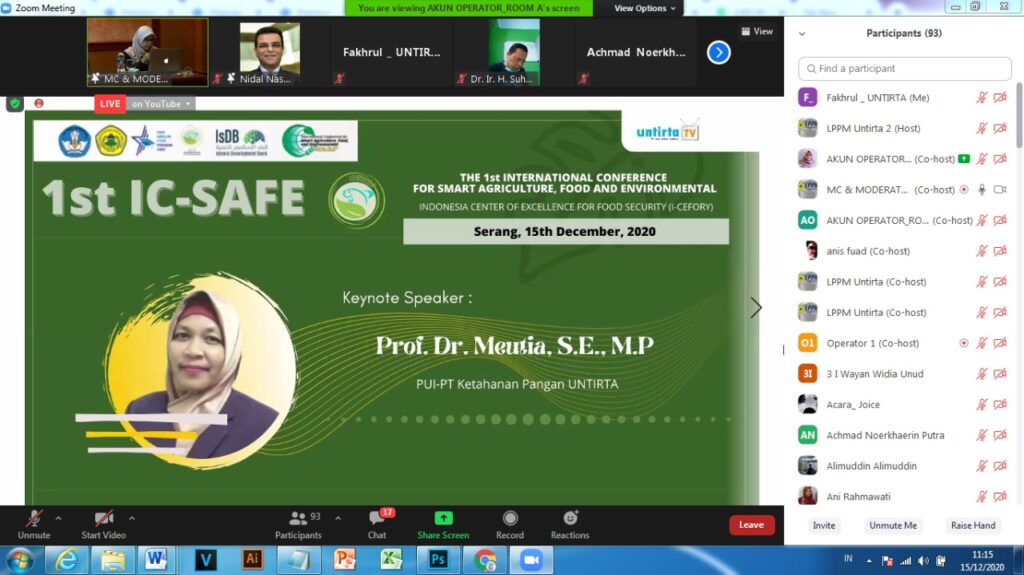Screen dimensions: 1024x575
Task: Click the Zoom Meeting window title
Action: pos(45,8)
